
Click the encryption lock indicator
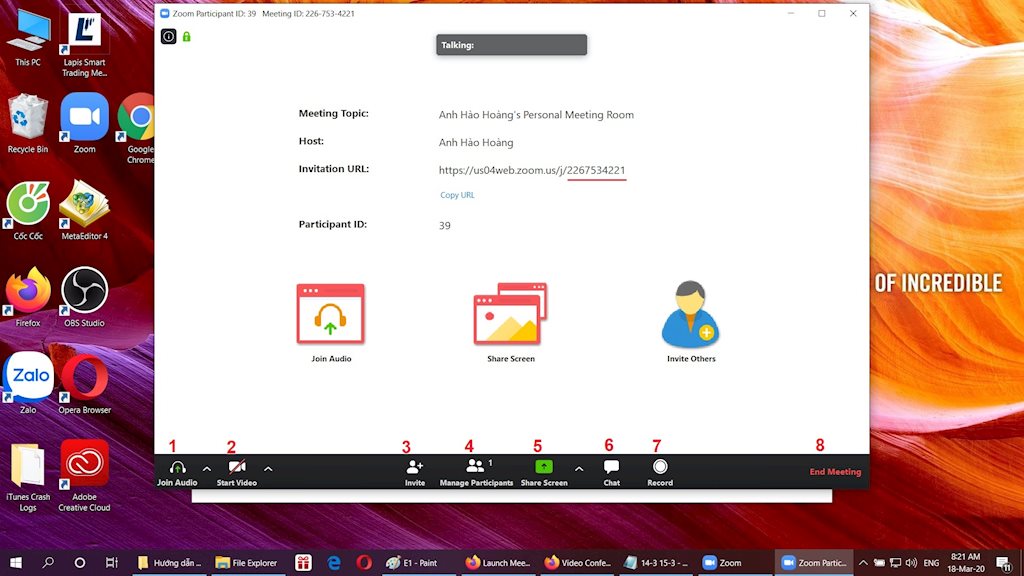point(185,36)
